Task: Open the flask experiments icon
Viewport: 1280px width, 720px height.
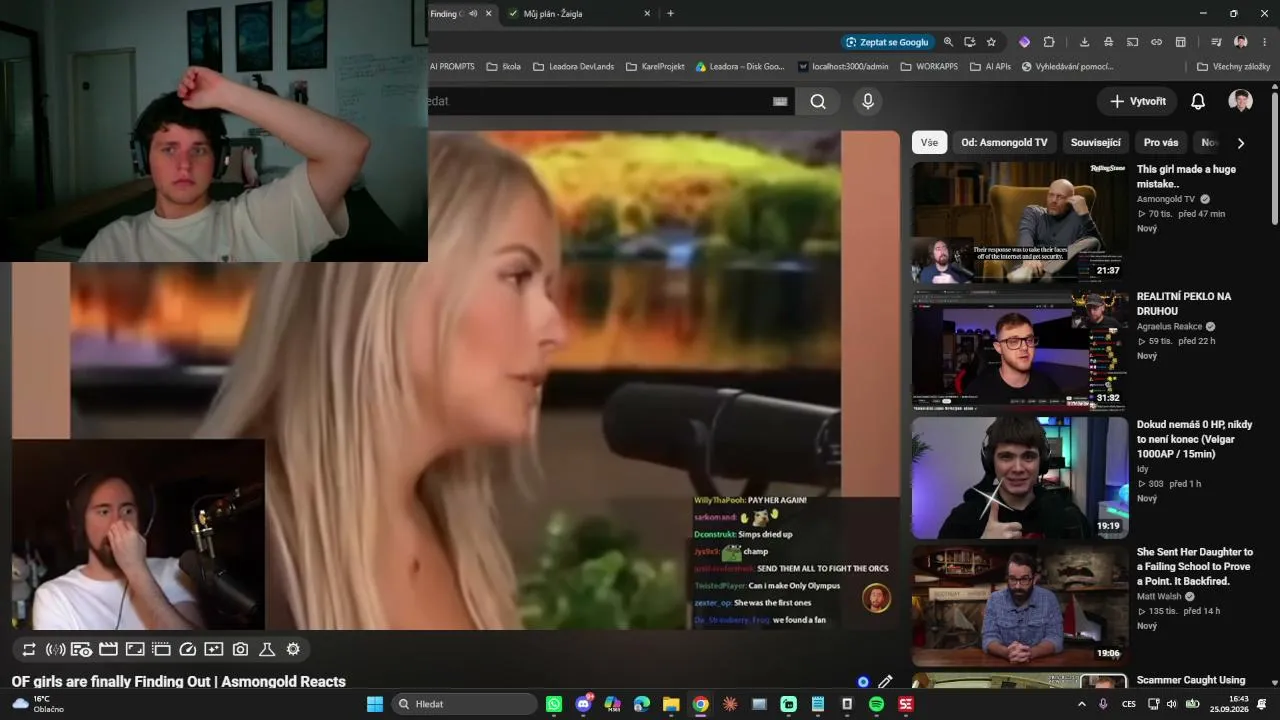Action: point(267,649)
